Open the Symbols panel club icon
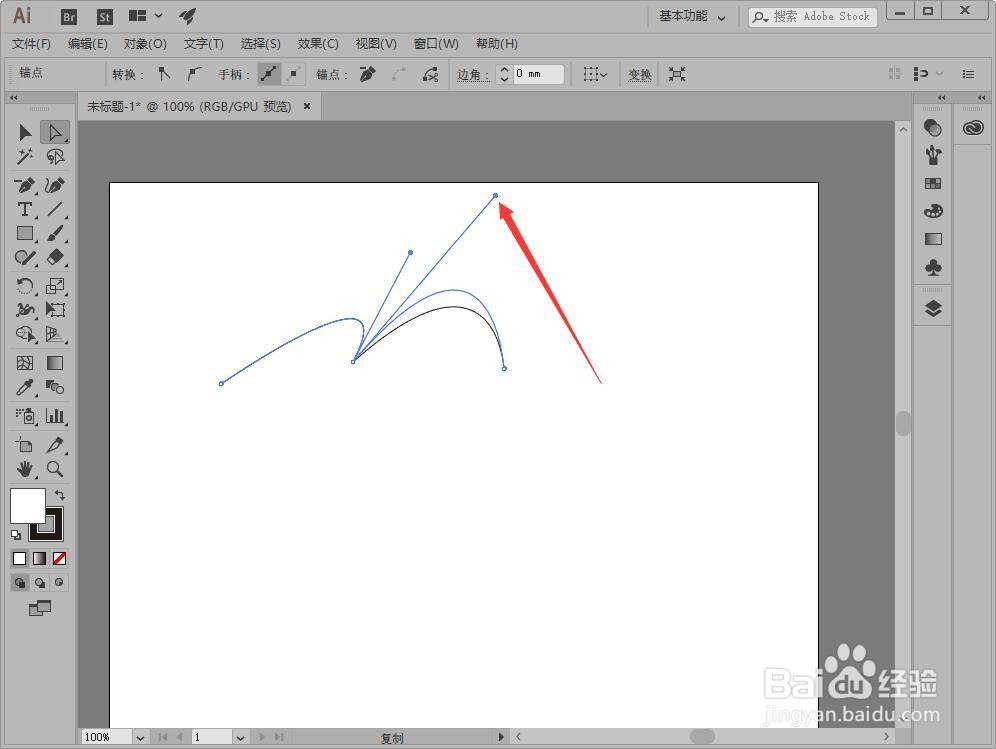The width and height of the screenshot is (996, 749). coord(933,267)
